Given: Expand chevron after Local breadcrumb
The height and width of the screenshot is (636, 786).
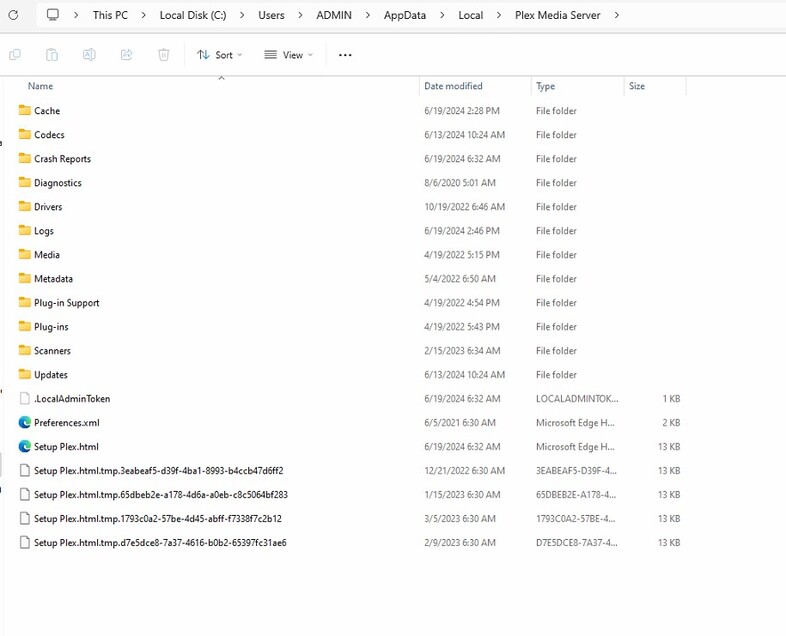Looking at the screenshot, I should click(499, 15).
